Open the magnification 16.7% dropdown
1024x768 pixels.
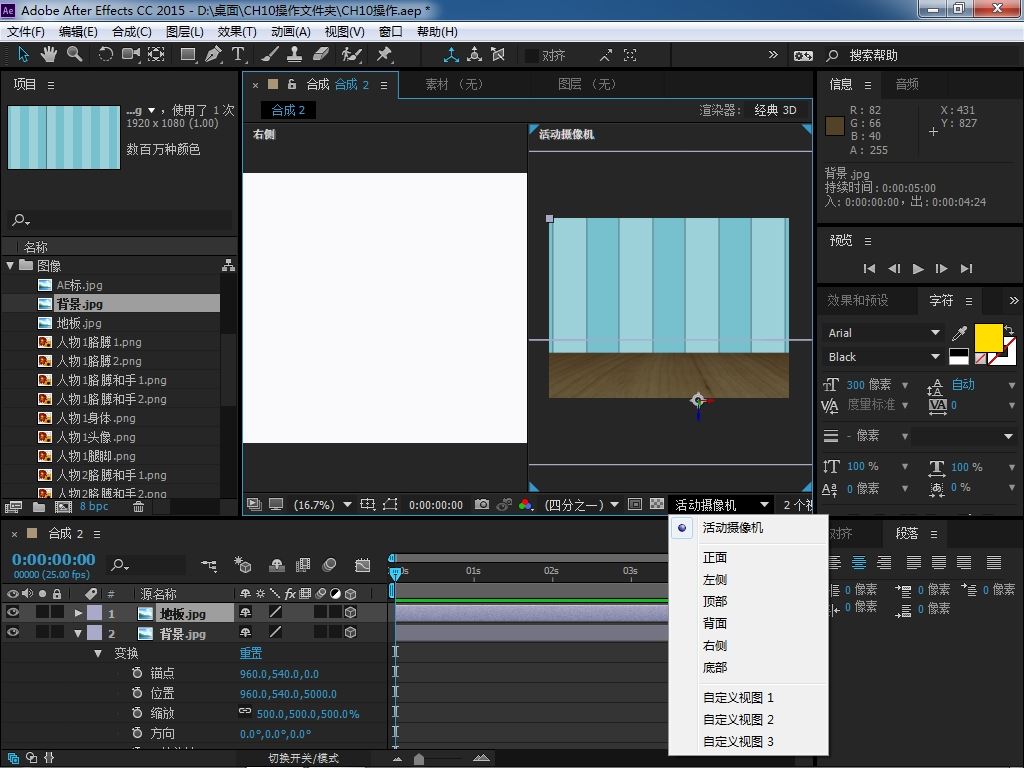[x=323, y=505]
